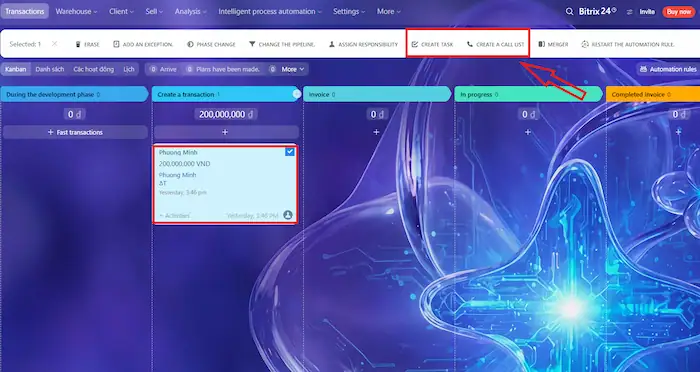700x372 pixels.
Task: Click the Erase trash icon
Action: pos(78,44)
